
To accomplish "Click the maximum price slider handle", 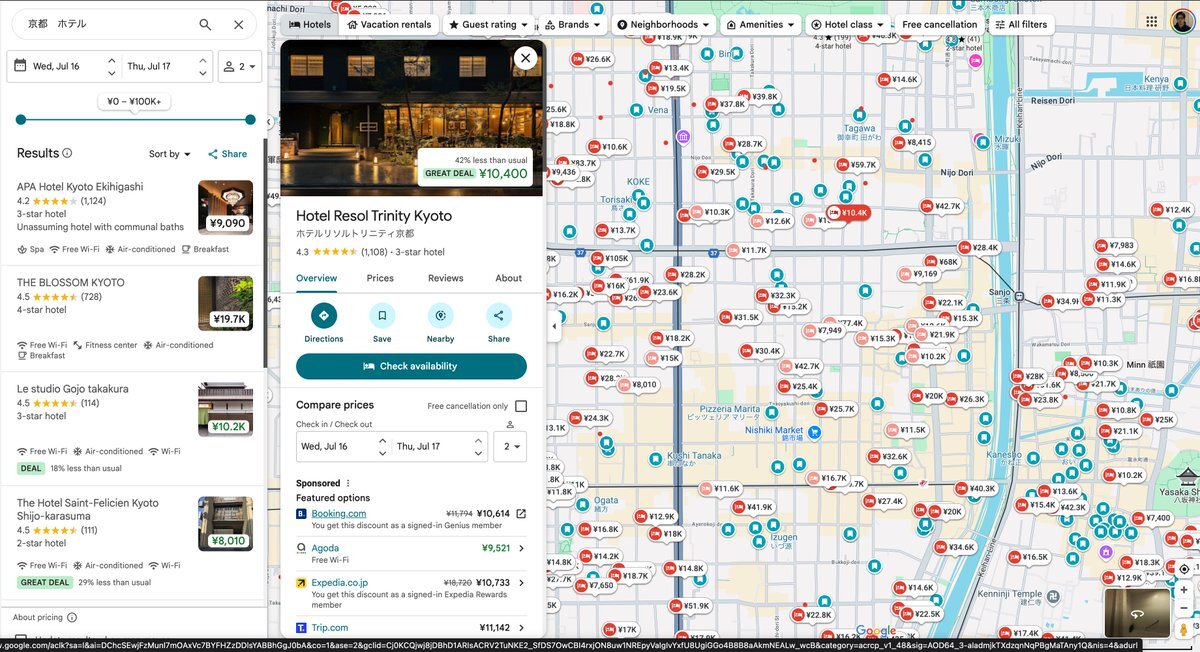I will [x=250, y=120].
